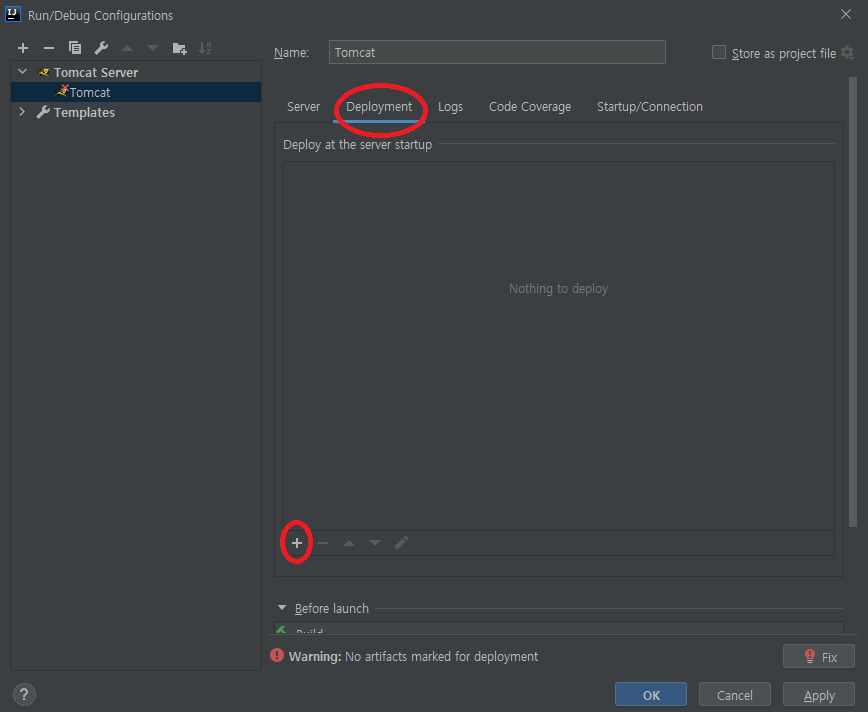Collapse the Before launch section
This screenshot has width=868, height=712.
pyautogui.click(x=282, y=608)
